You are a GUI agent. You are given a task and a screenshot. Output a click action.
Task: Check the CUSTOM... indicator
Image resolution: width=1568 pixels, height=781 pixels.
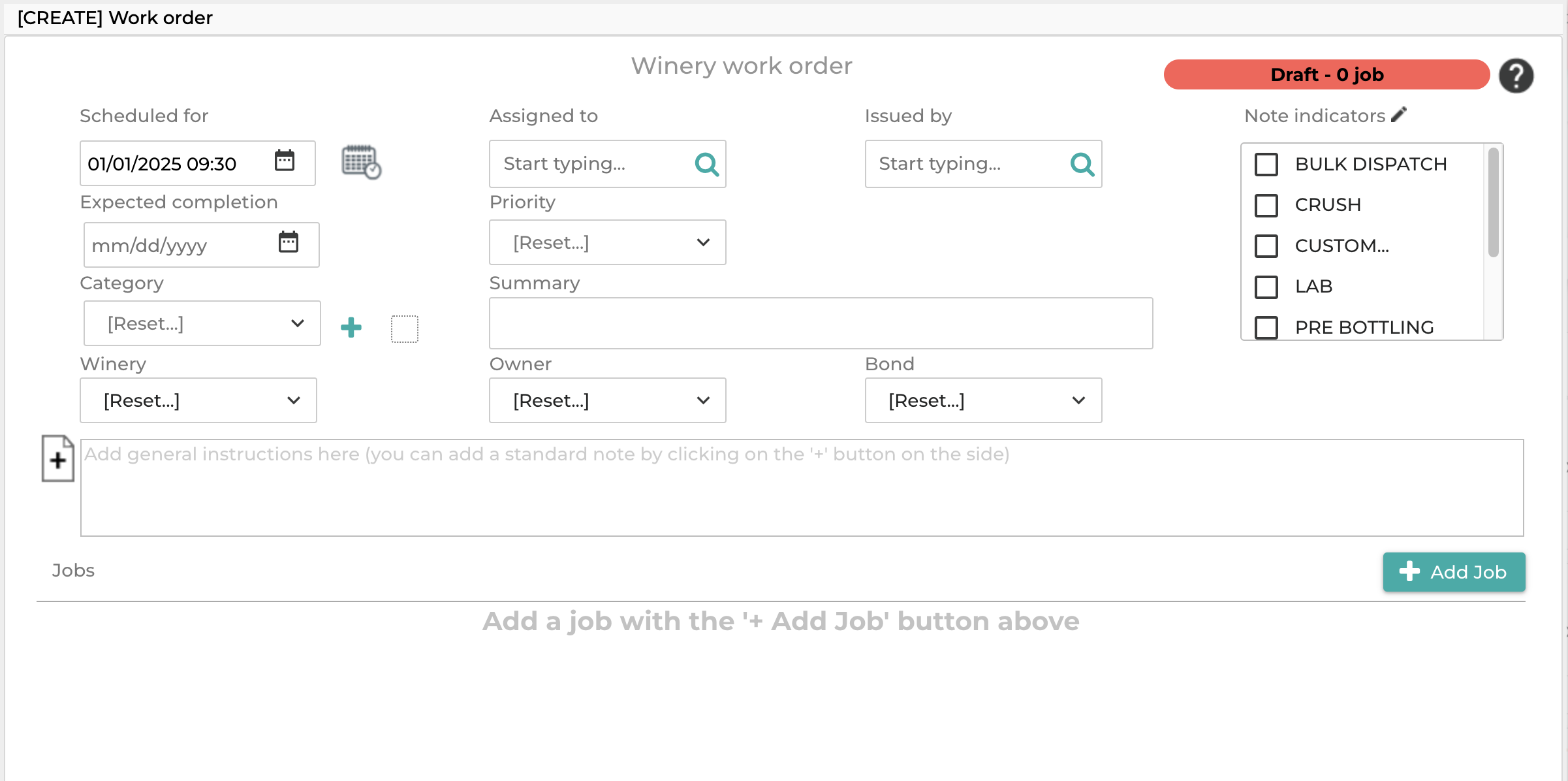[1266, 246]
